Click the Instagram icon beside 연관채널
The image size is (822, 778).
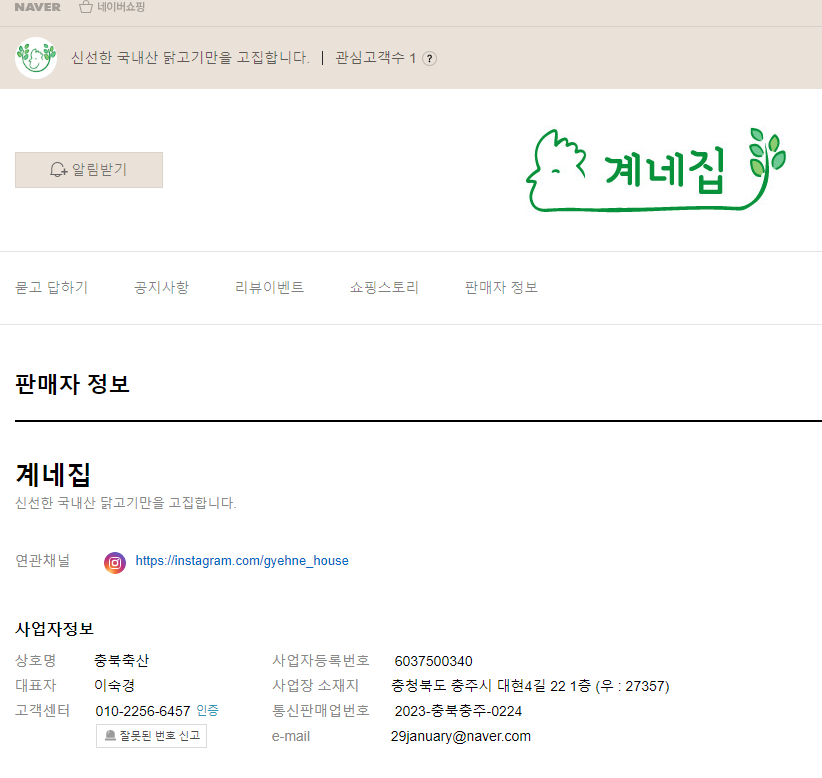115,563
